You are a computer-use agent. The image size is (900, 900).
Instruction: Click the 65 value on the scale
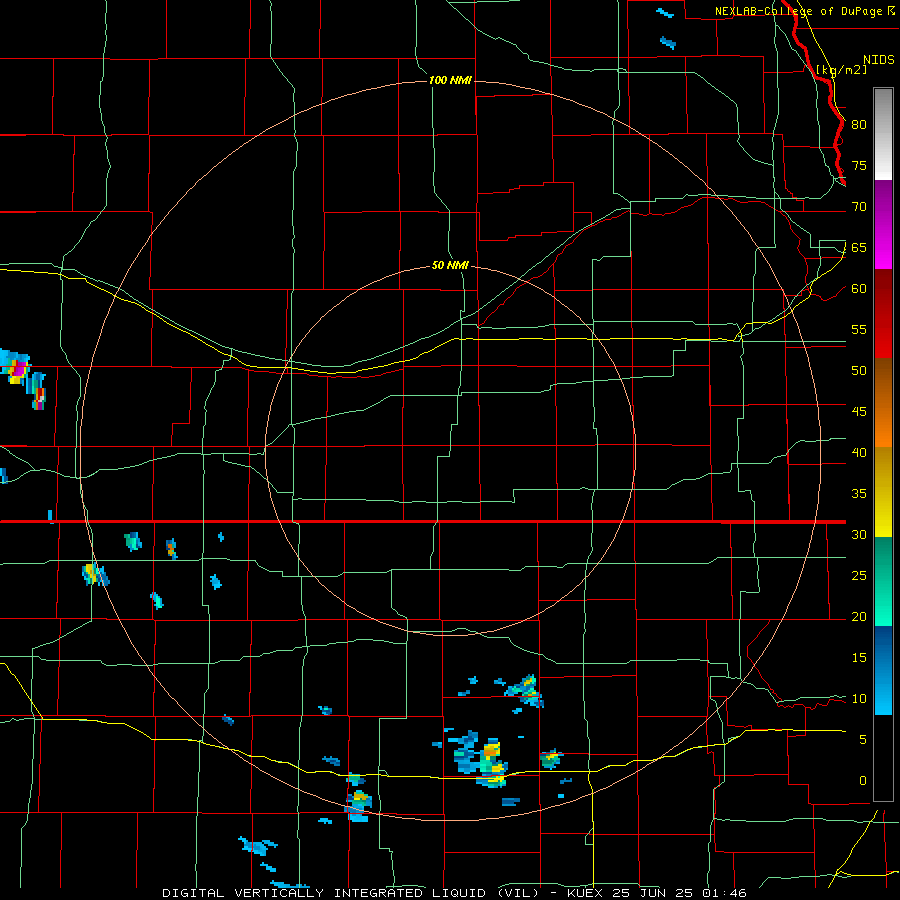859,247
